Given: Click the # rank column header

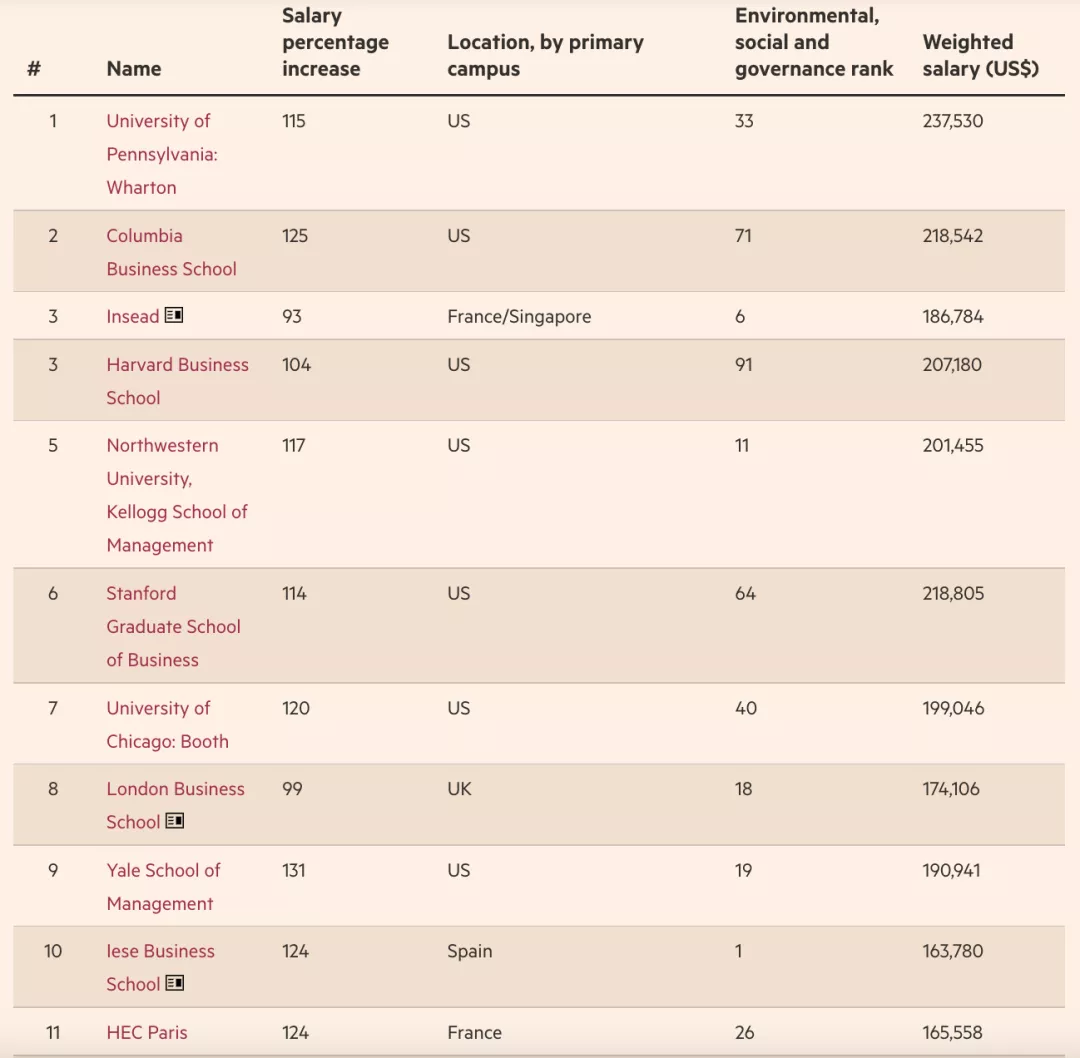Looking at the screenshot, I should (x=34, y=69).
